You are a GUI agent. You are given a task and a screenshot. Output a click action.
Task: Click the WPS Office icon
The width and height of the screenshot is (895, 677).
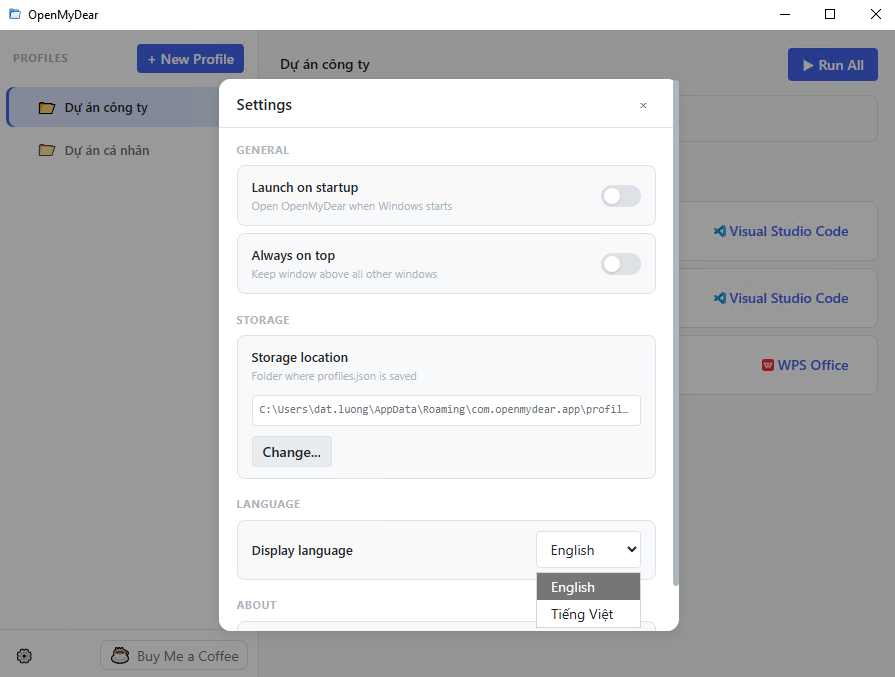click(768, 365)
